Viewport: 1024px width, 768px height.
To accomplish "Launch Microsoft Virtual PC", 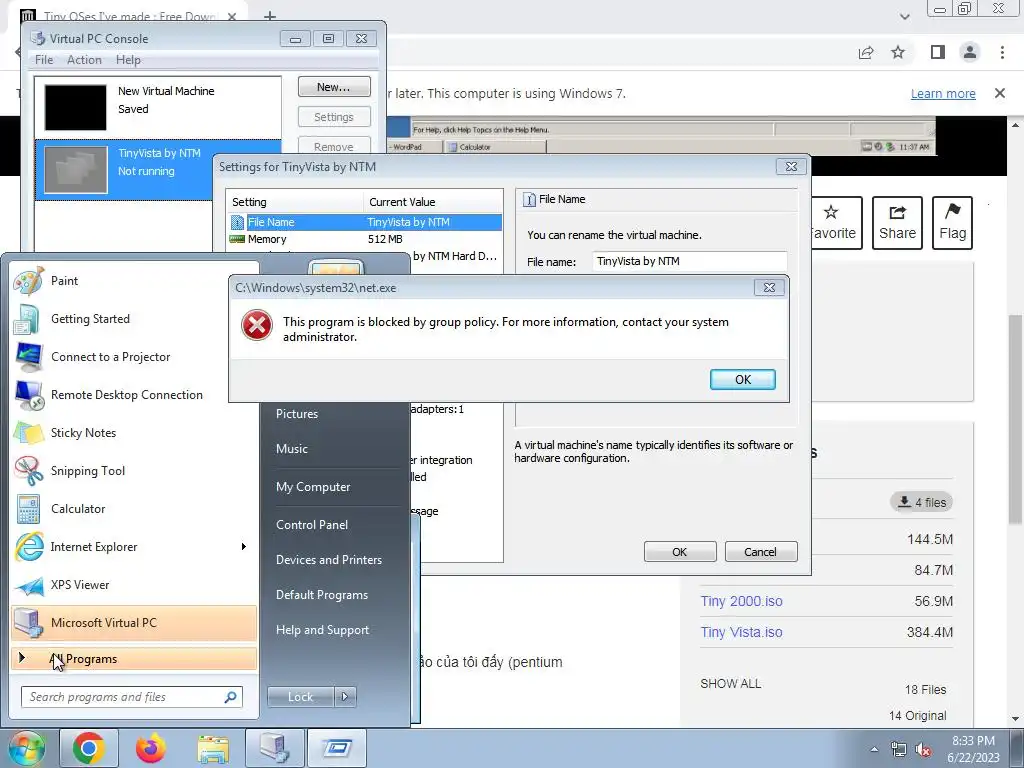I will pos(134,622).
